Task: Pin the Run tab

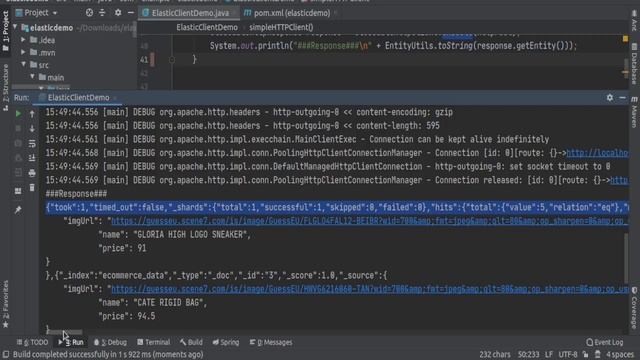Action: point(18,210)
